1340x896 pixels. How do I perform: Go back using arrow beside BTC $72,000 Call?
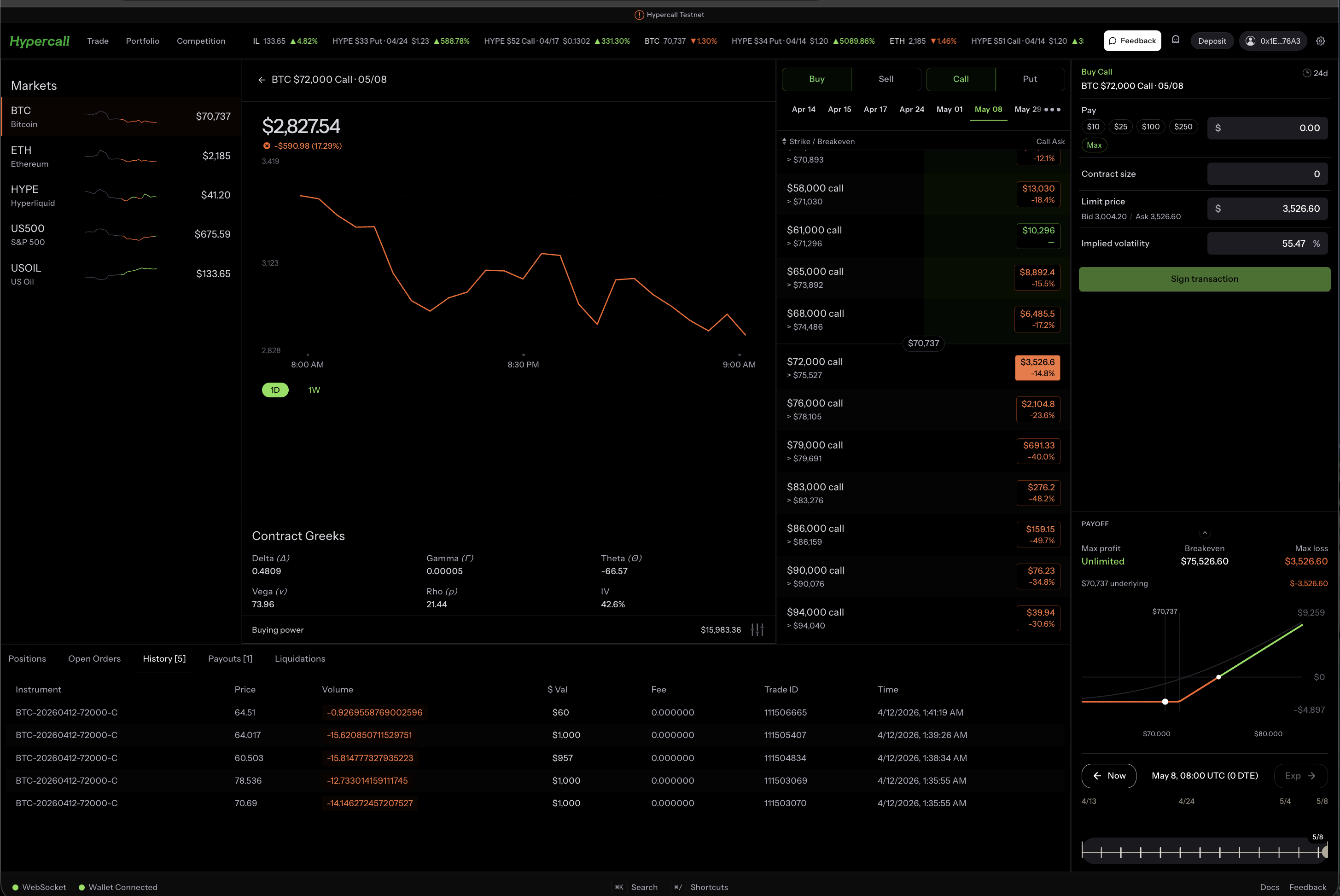coord(262,80)
